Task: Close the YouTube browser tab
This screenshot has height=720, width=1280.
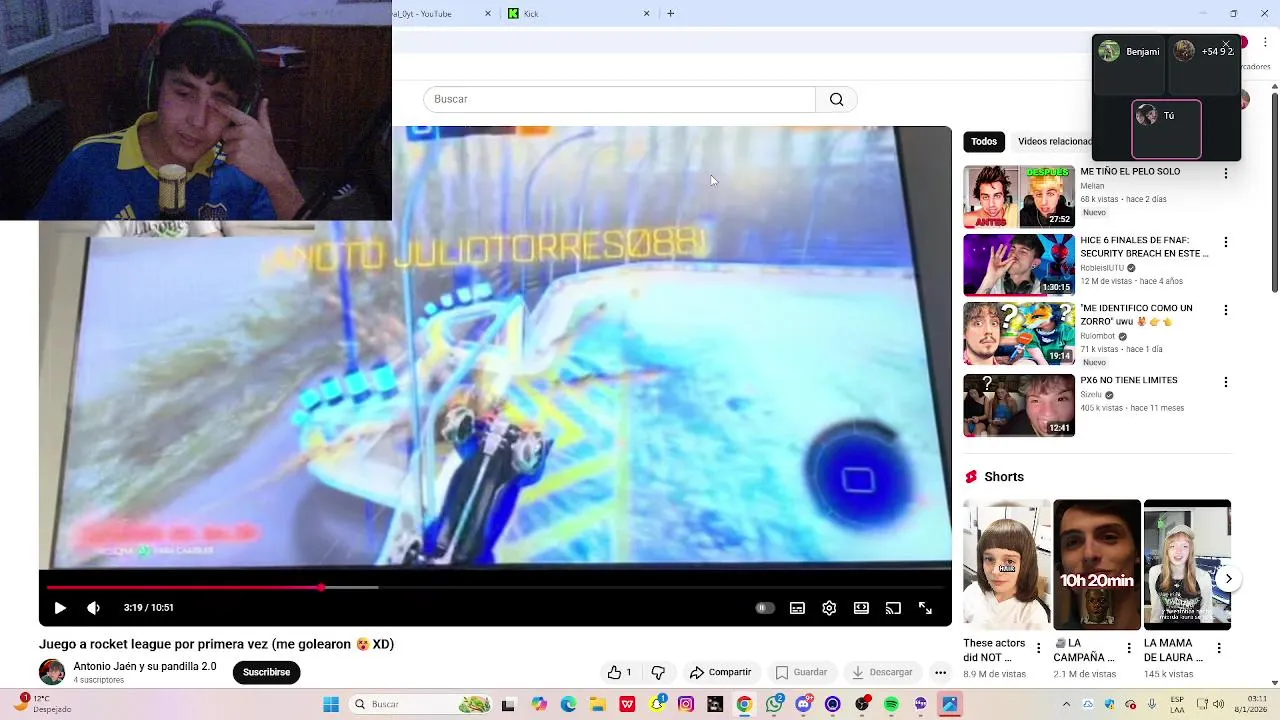Action: [488, 14]
